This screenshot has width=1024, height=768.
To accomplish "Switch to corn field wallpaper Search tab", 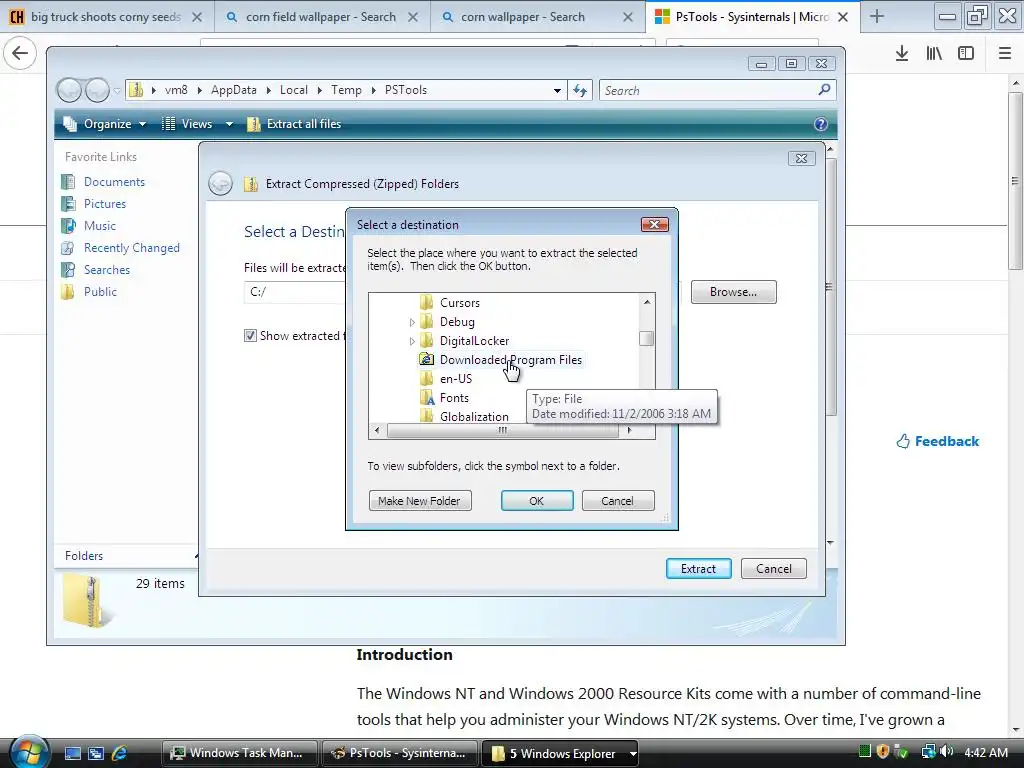I will (322, 18).
